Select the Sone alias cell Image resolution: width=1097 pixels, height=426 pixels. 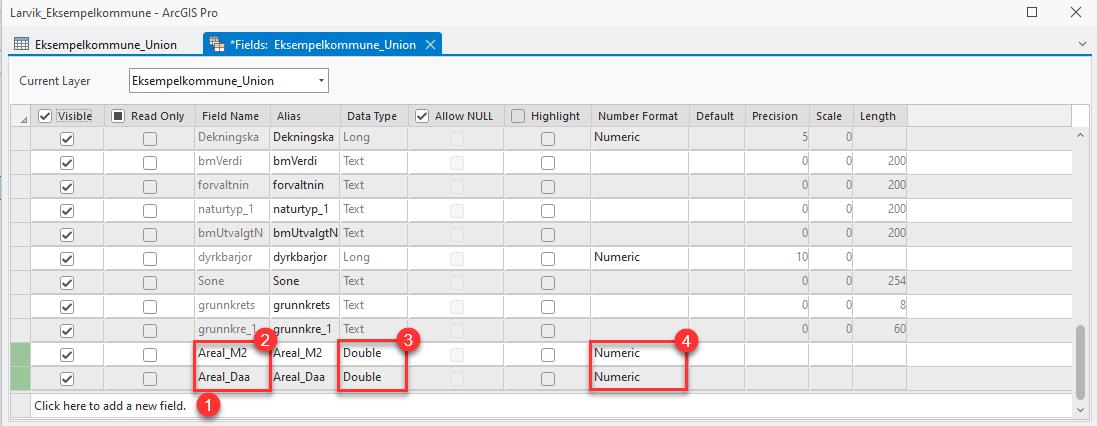pyautogui.click(x=304, y=281)
